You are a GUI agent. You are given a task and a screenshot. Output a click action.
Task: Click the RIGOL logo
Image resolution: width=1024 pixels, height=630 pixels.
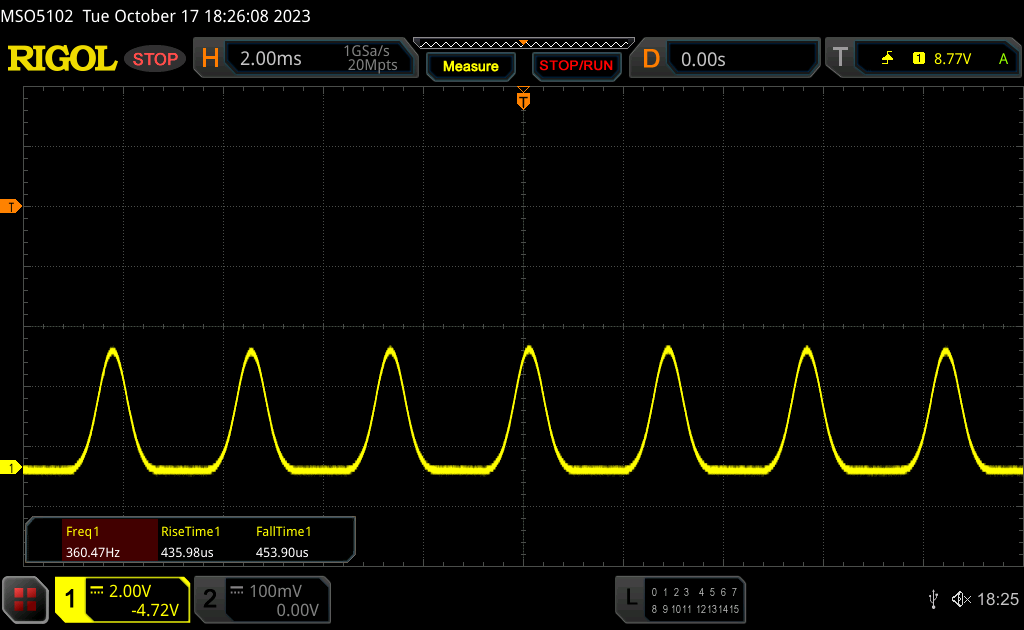point(62,59)
